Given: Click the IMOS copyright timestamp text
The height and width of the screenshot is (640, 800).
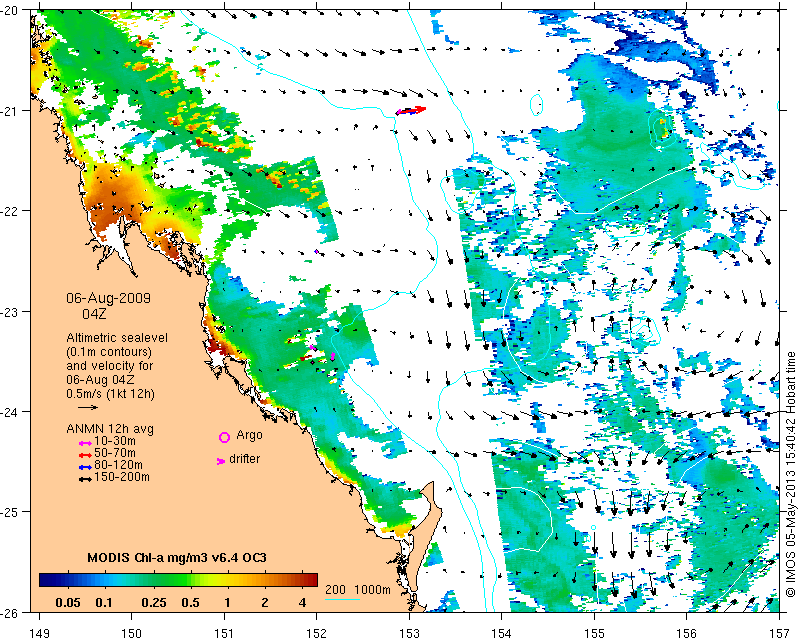Looking at the screenshot, I should point(791,474).
